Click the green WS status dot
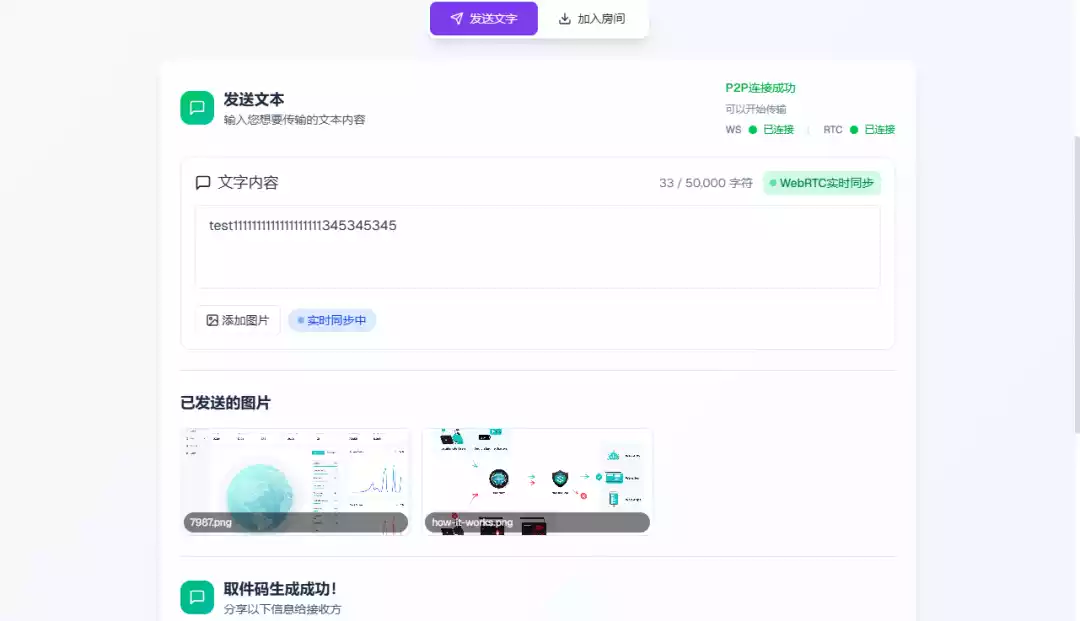Screen dimensions: 1080x621 753,130
